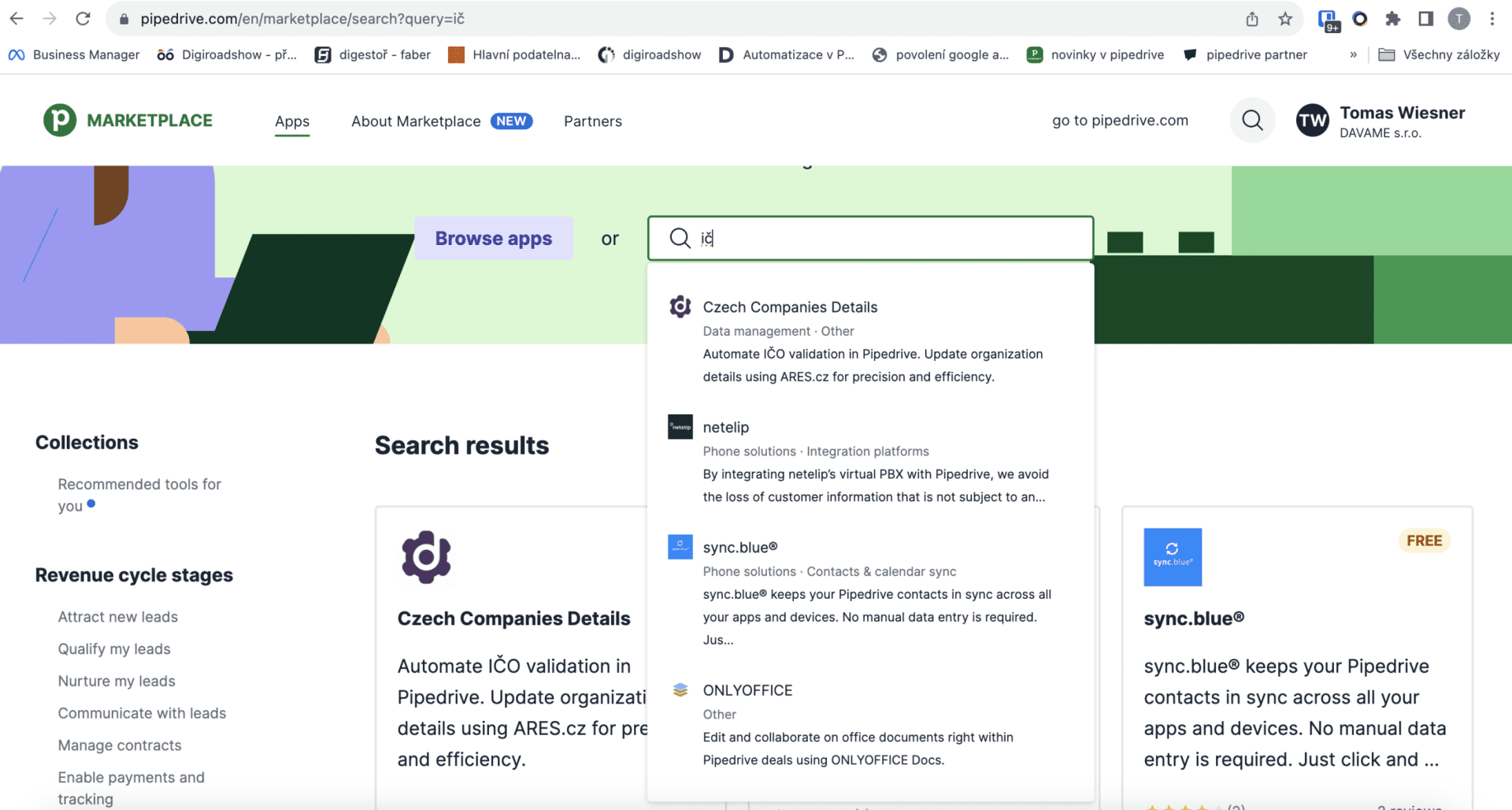Expand hidden bookmarks with the chevron
The width and height of the screenshot is (1512, 810).
[x=1353, y=54]
